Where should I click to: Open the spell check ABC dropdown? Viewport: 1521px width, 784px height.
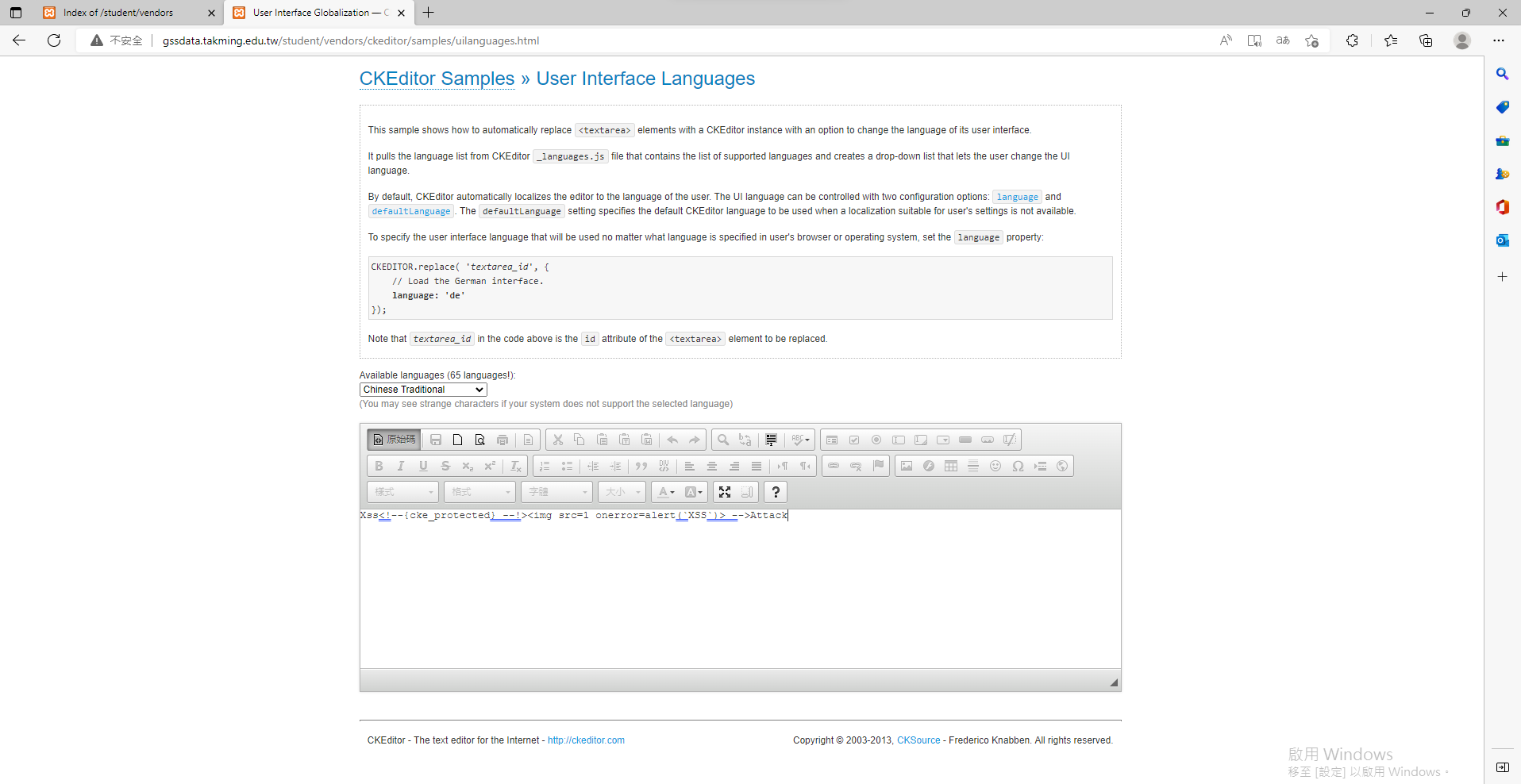(x=800, y=440)
